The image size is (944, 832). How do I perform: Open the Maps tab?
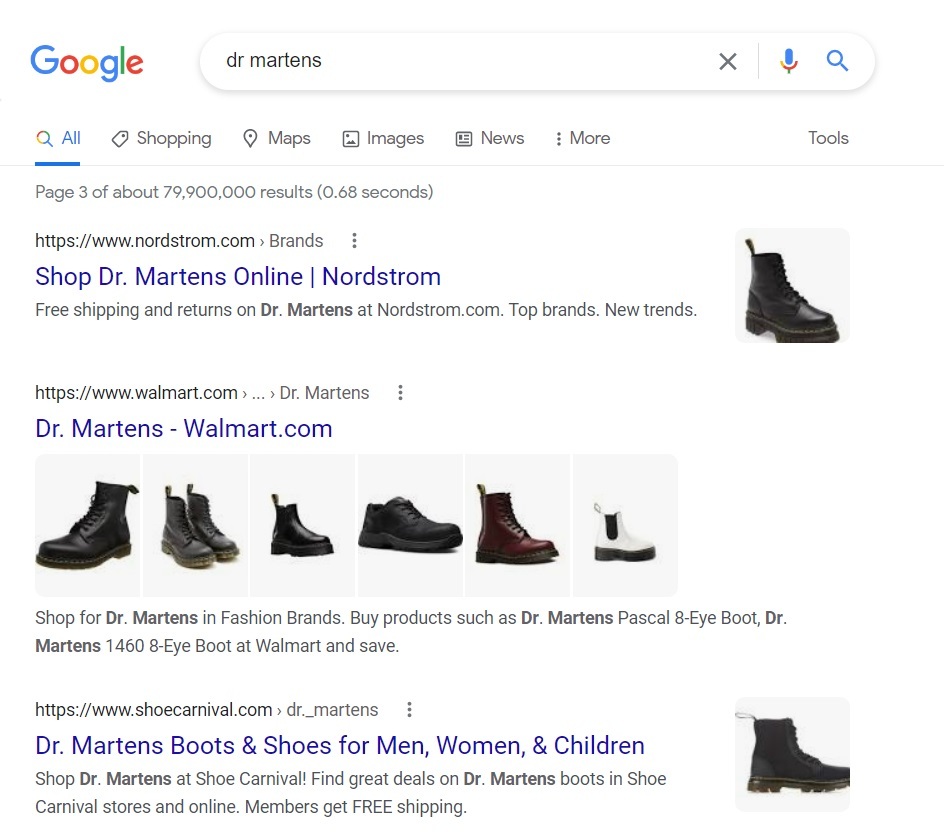(276, 138)
